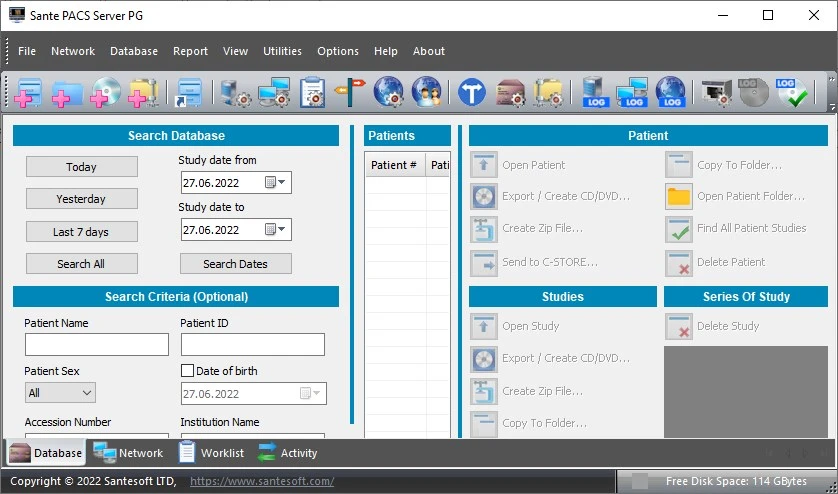Click the blue circle T toolbar icon
The height and width of the screenshot is (494, 838).
click(x=472, y=93)
